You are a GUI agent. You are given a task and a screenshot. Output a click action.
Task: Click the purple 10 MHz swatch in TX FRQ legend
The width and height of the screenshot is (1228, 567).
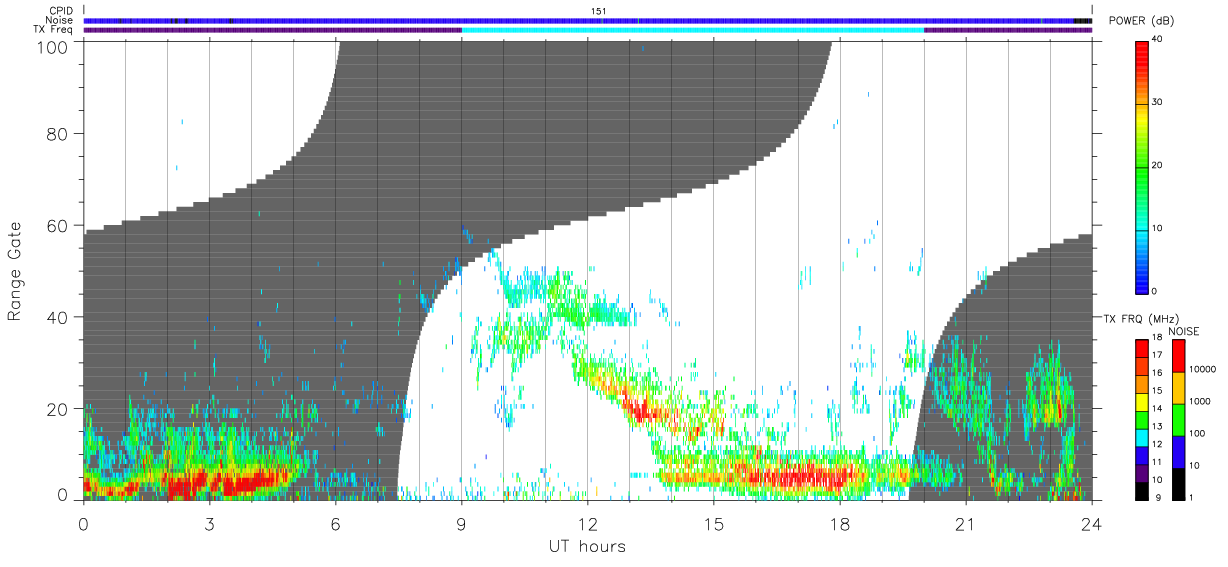pos(1143,473)
